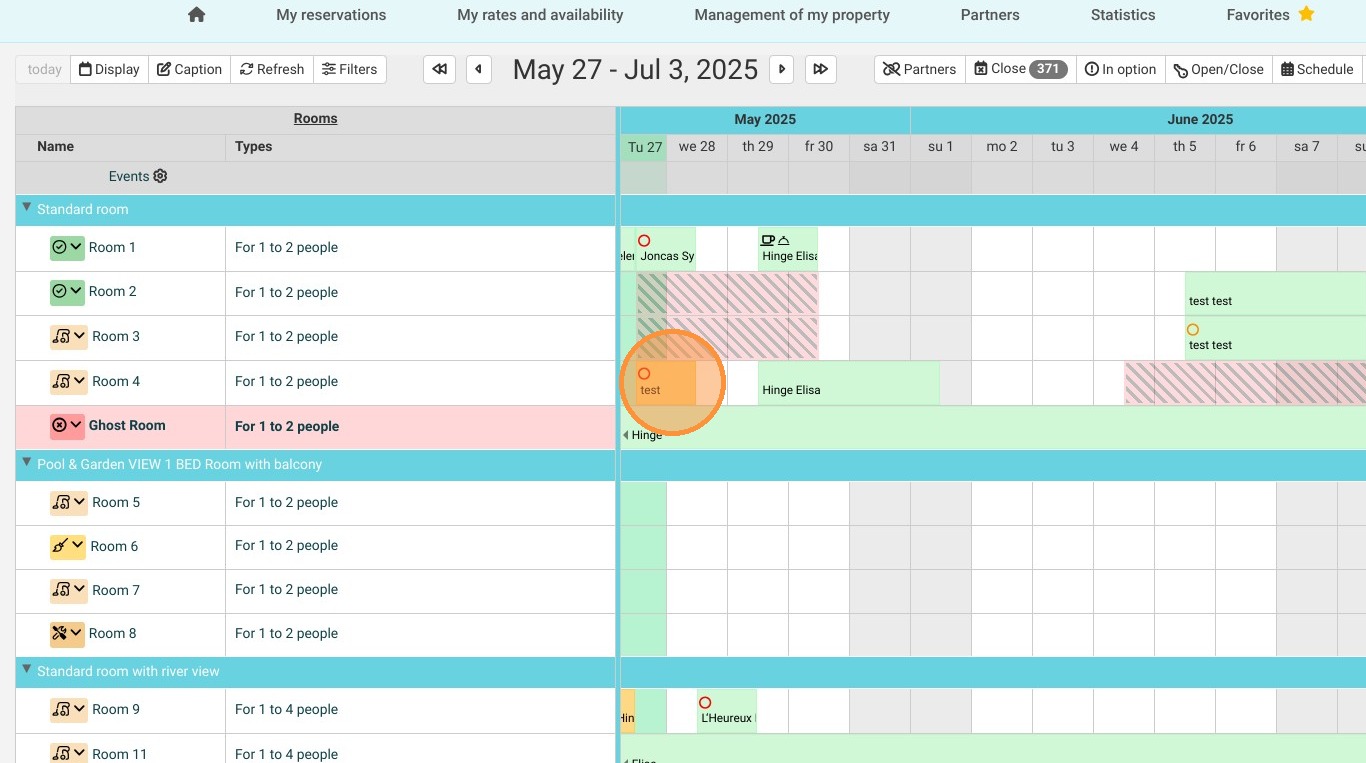This screenshot has height=763, width=1366.
Task: Click the Open/Close button
Action: tap(1219, 69)
